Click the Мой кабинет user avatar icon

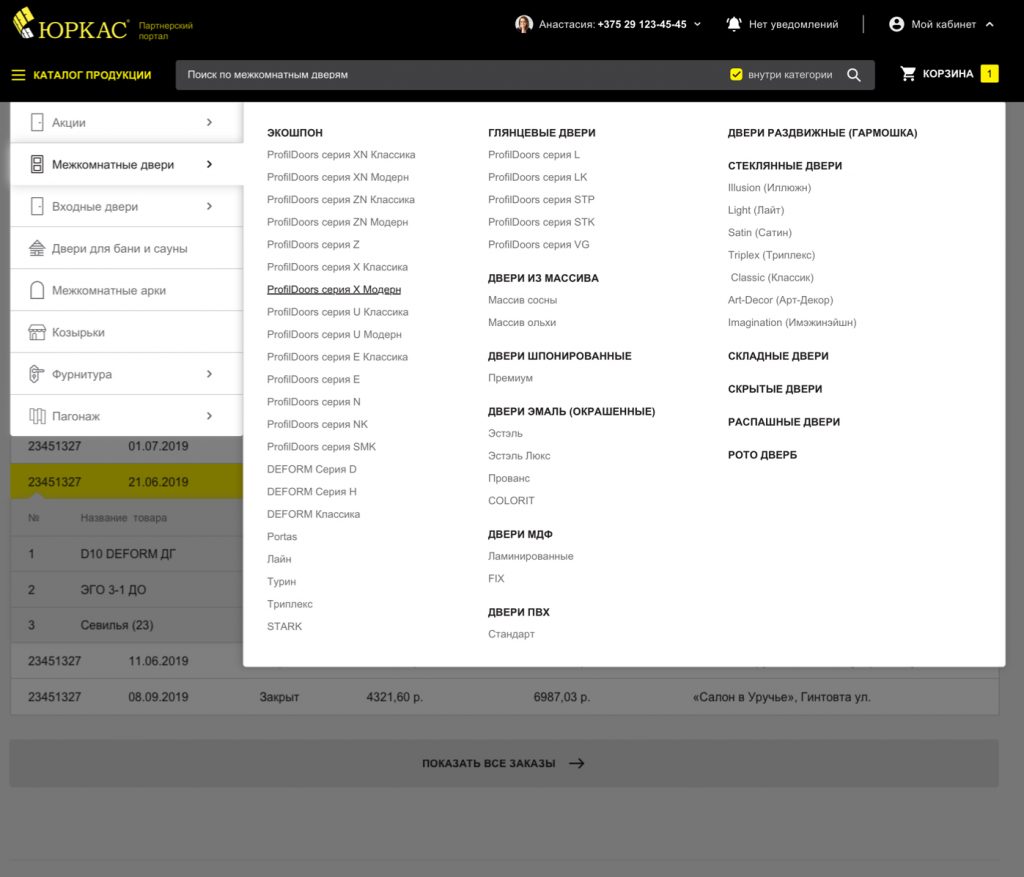[x=896, y=24]
